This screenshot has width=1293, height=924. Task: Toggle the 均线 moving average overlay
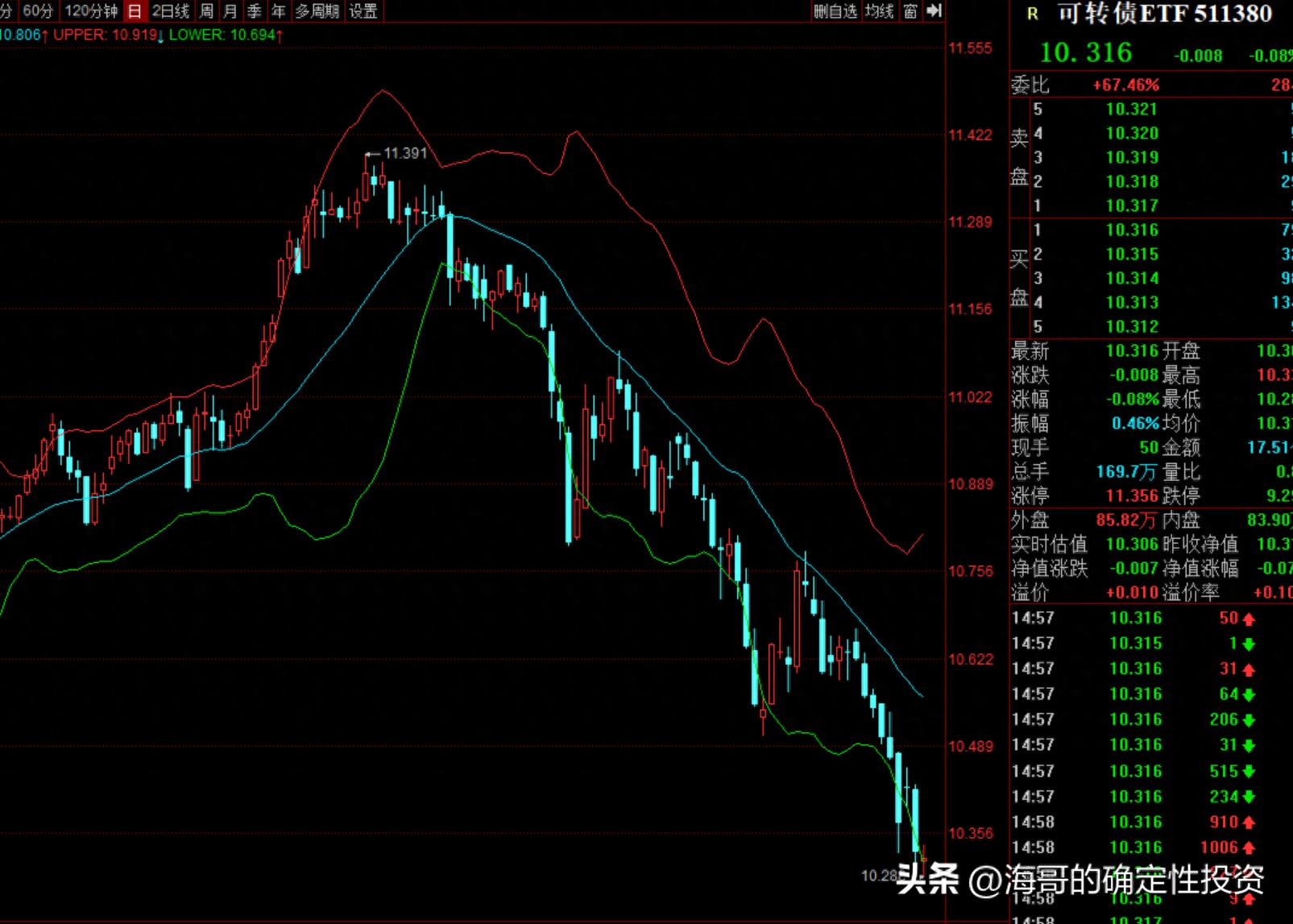pos(880,11)
